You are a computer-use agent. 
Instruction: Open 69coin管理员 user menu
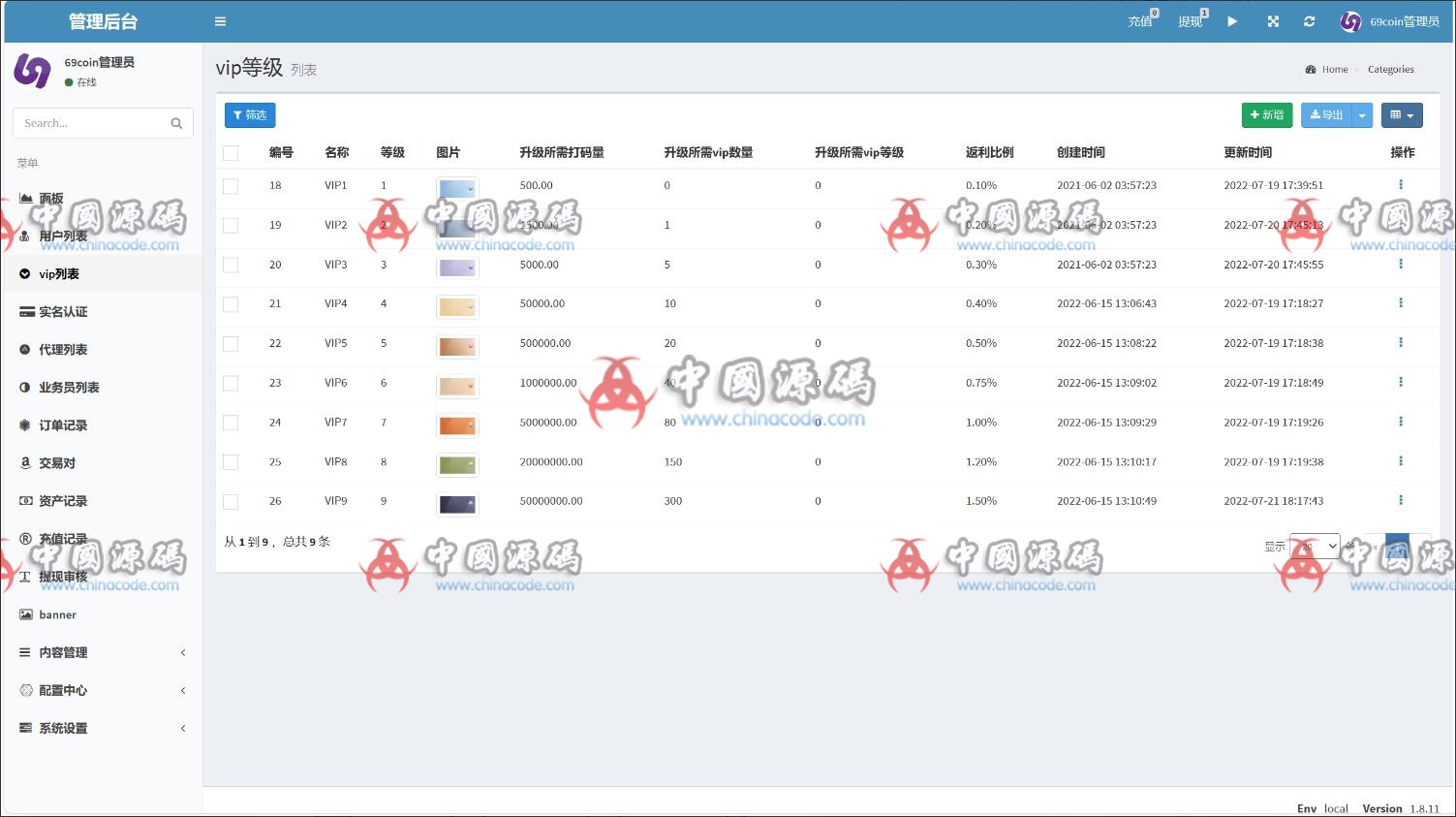[x=1390, y=21]
